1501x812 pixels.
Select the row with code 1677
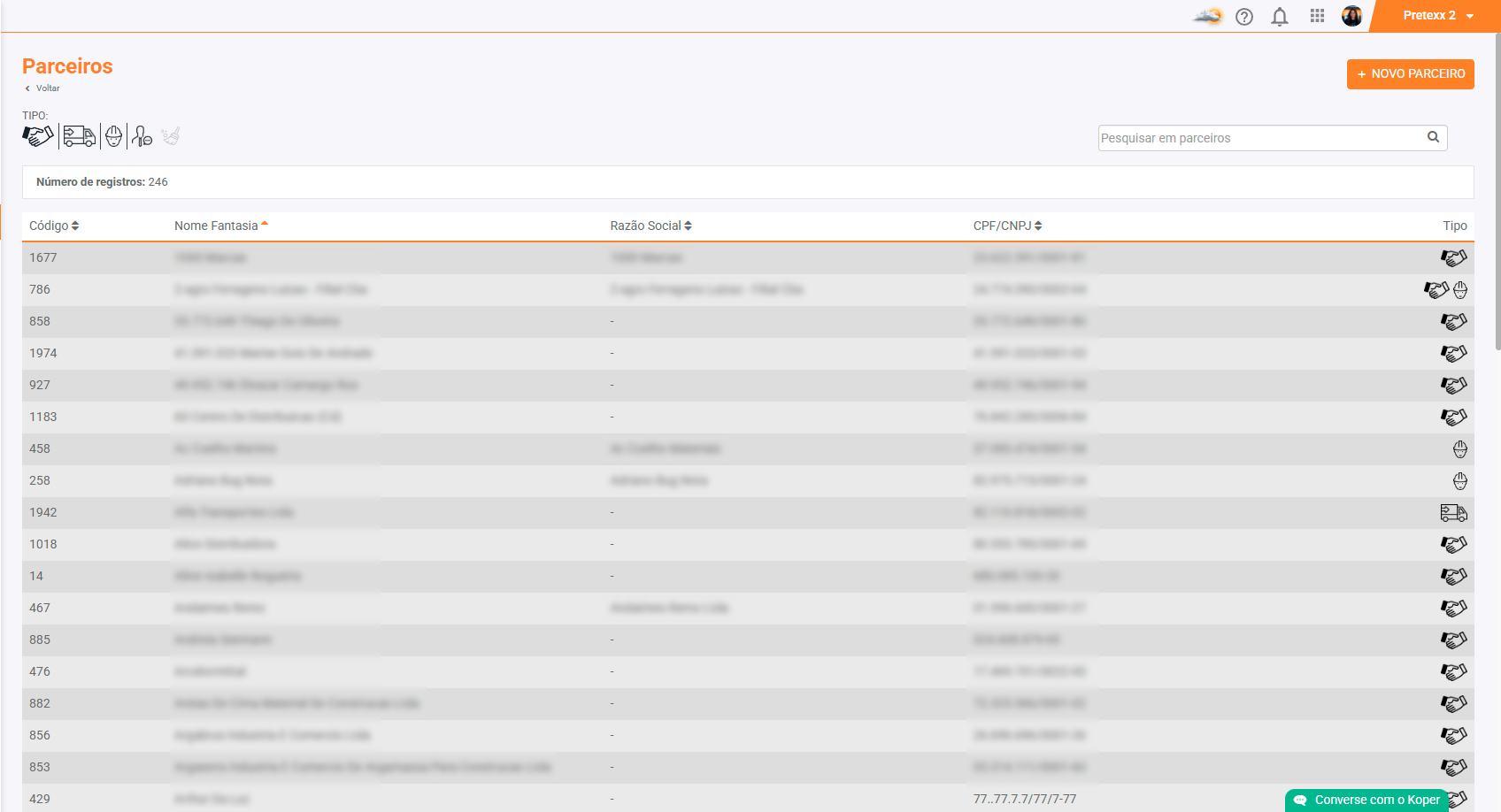coord(748,257)
